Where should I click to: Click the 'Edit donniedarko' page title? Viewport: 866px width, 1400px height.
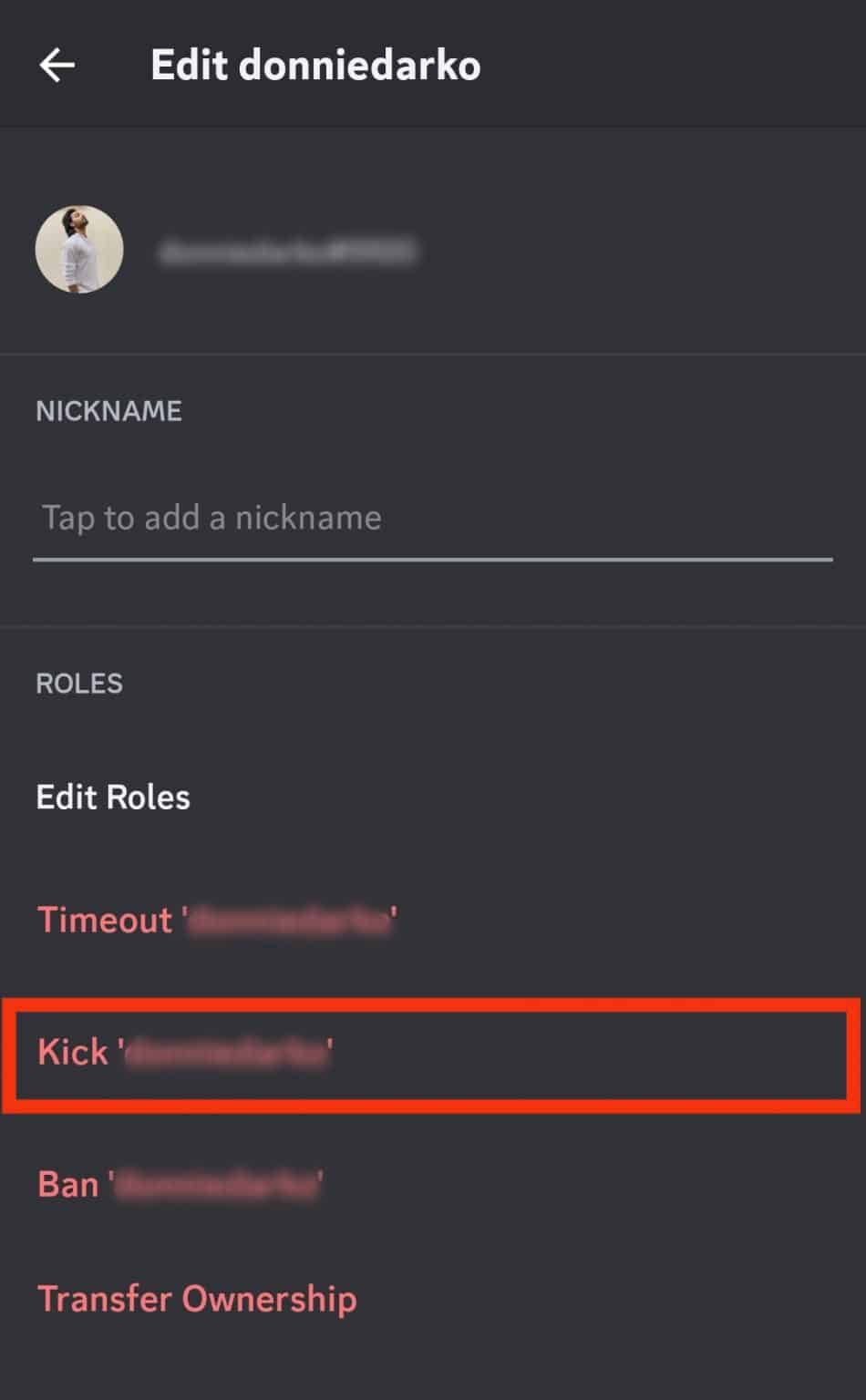(315, 66)
